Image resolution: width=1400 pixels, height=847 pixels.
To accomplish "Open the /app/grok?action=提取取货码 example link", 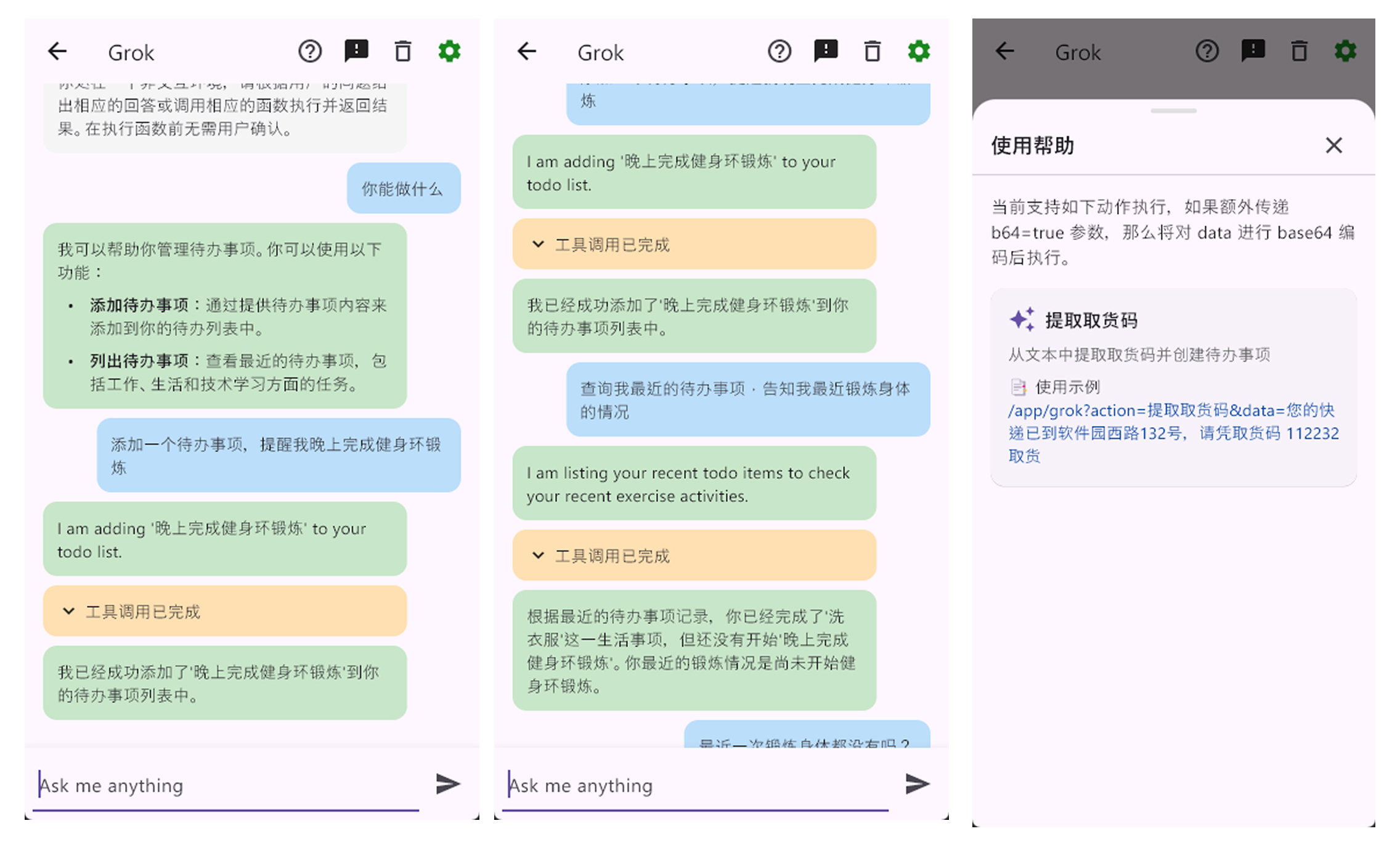I will tap(1173, 433).
